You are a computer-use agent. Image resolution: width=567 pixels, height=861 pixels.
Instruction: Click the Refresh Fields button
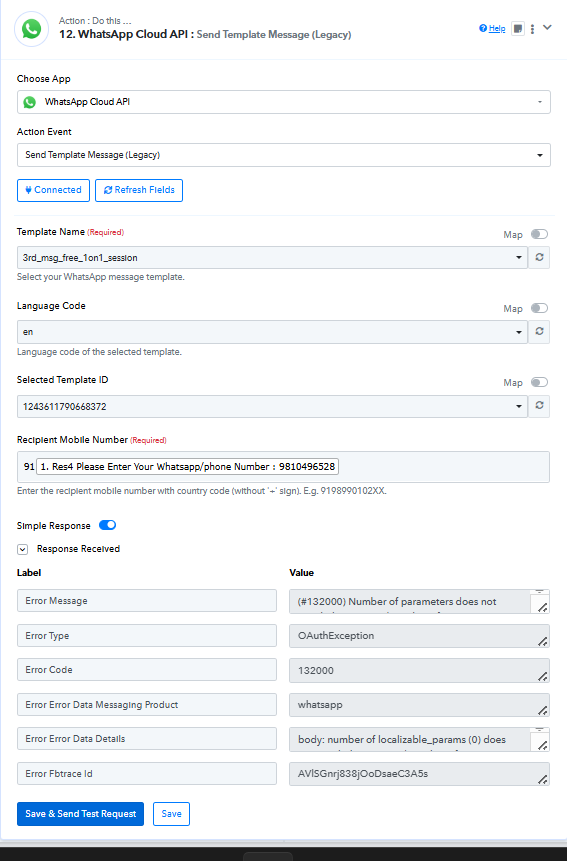[x=139, y=190]
